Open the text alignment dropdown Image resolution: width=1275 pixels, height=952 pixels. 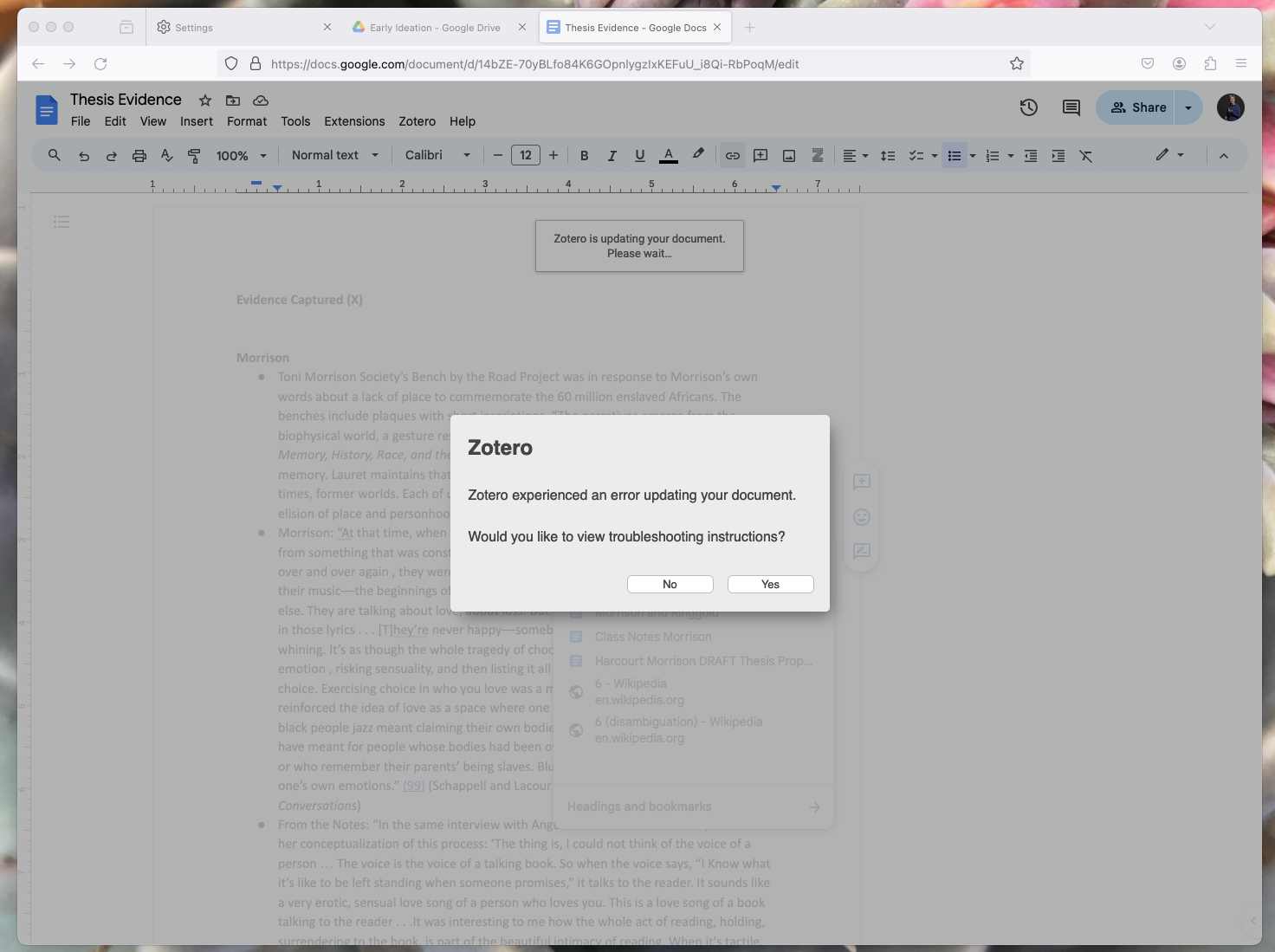tap(856, 156)
